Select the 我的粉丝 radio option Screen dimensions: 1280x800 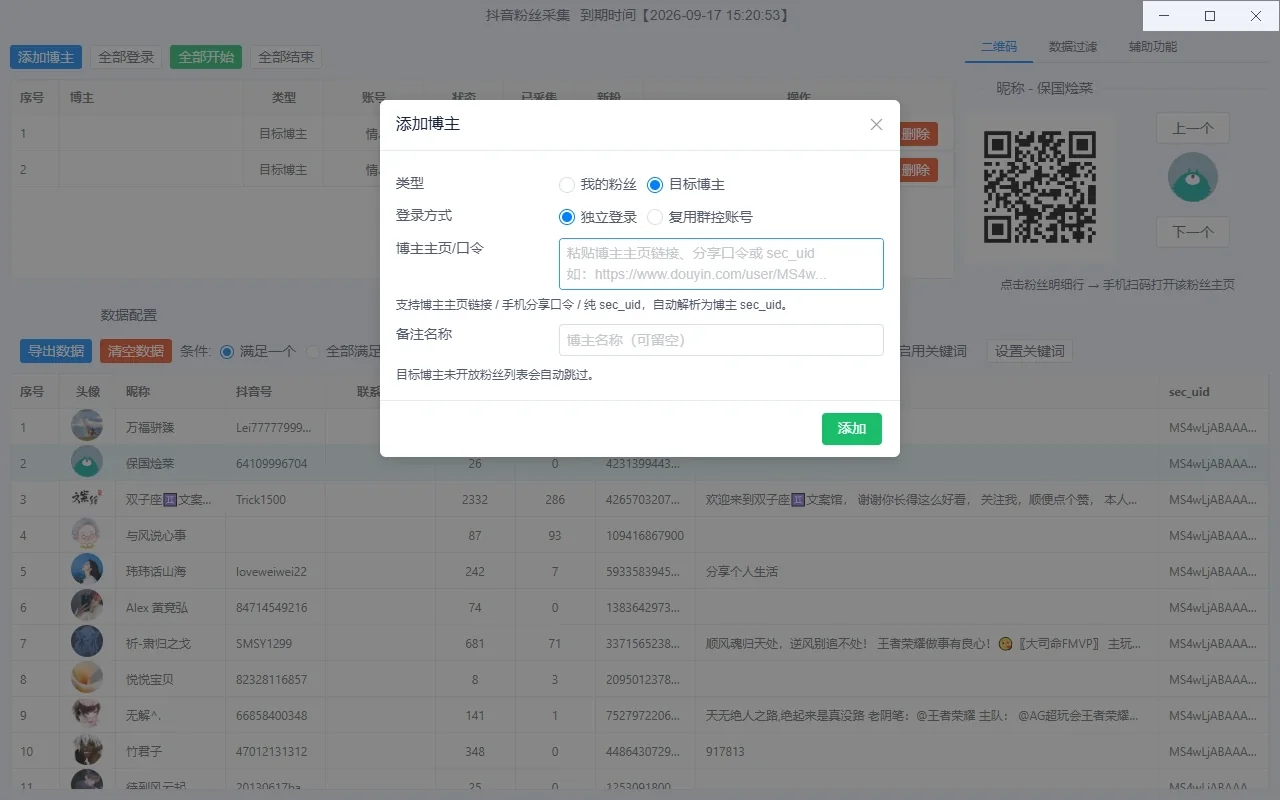597,184
